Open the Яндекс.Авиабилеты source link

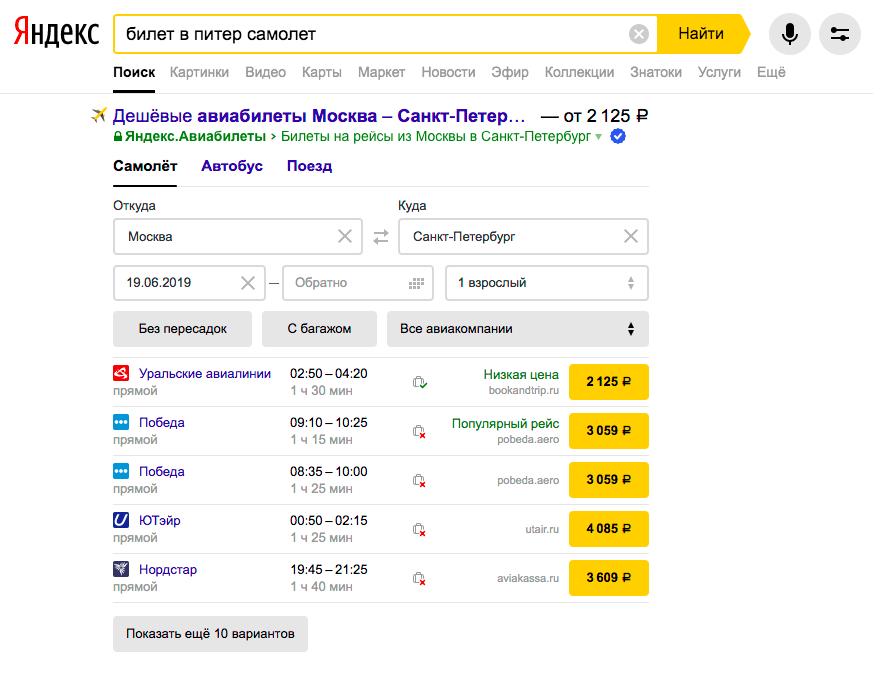click(195, 136)
